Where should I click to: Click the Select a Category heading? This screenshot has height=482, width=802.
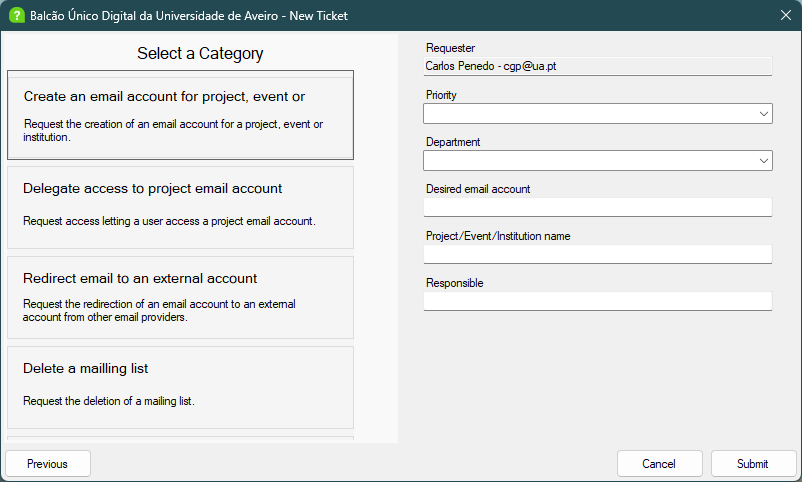200,53
